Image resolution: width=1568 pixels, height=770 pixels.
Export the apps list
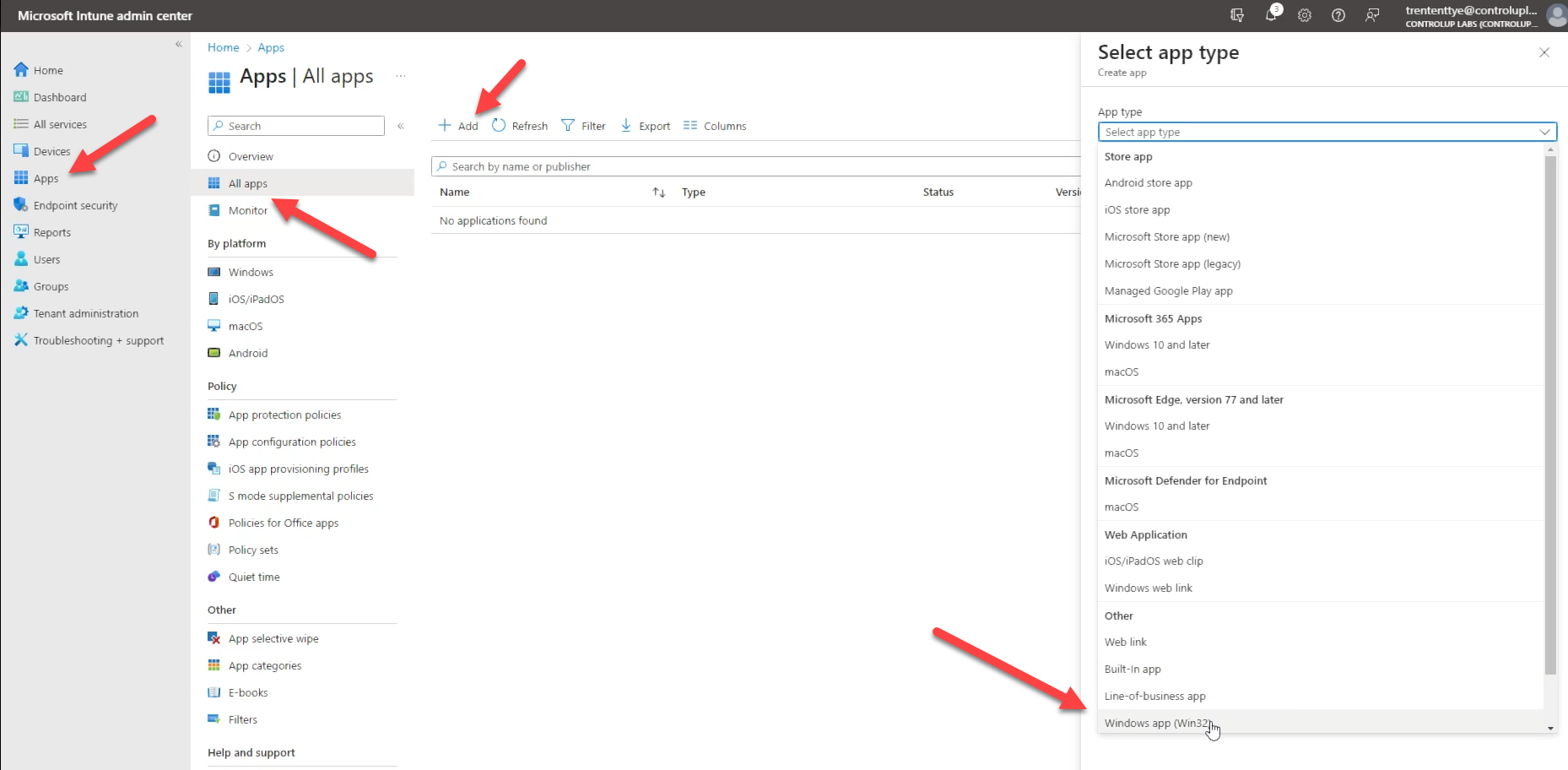[646, 126]
